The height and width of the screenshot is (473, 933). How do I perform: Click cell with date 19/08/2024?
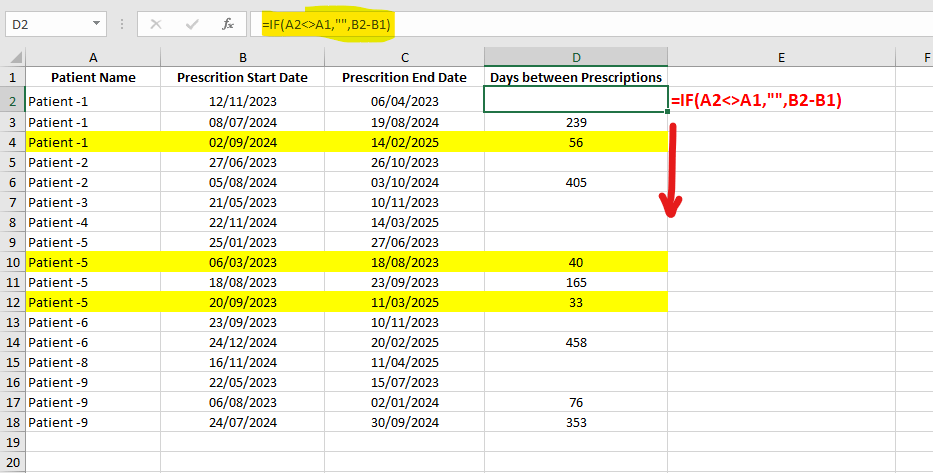(405, 123)
